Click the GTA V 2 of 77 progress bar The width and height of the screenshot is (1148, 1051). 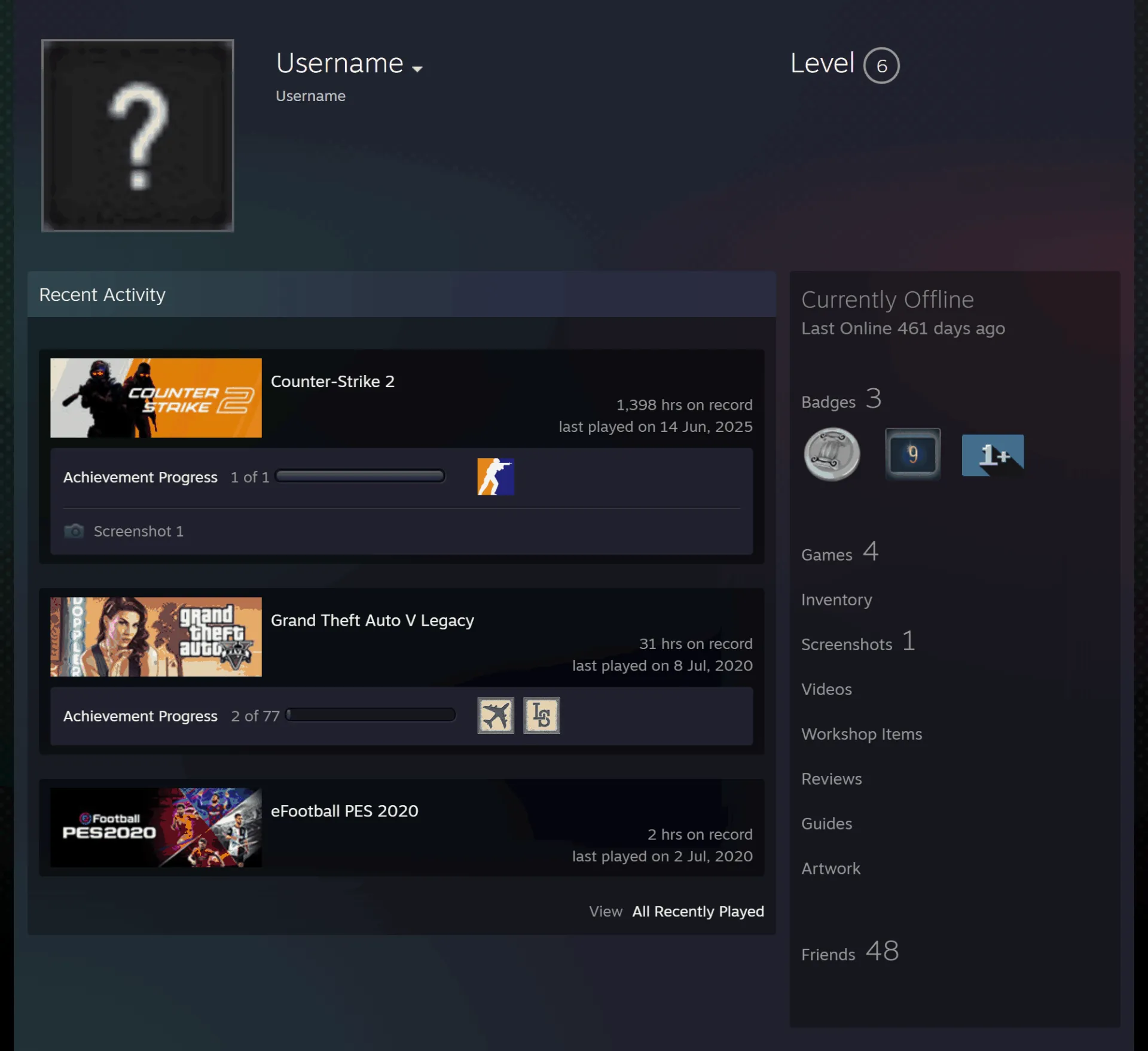(371, 715)
